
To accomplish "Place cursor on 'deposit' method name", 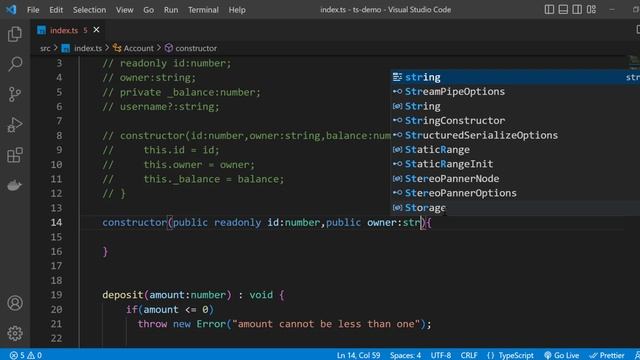I will (123, 295).
